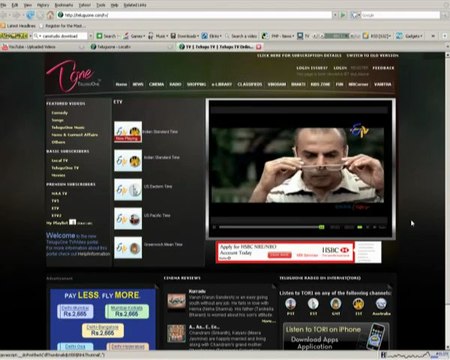Select MAA TV under Premium Subscribers
450x360 pixels.
[x=59, y=194]
